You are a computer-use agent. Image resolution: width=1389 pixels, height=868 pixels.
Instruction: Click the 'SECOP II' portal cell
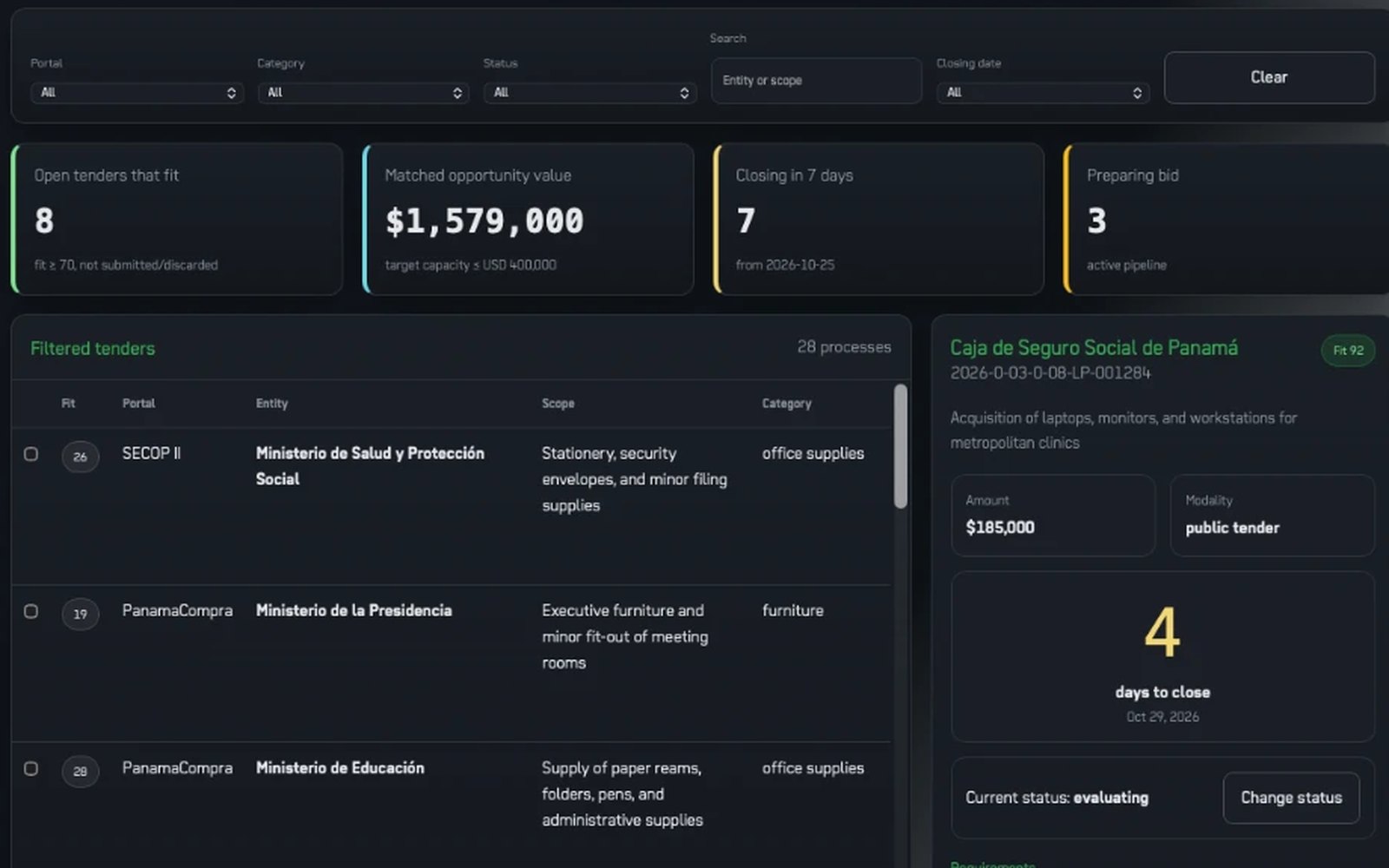151,454
